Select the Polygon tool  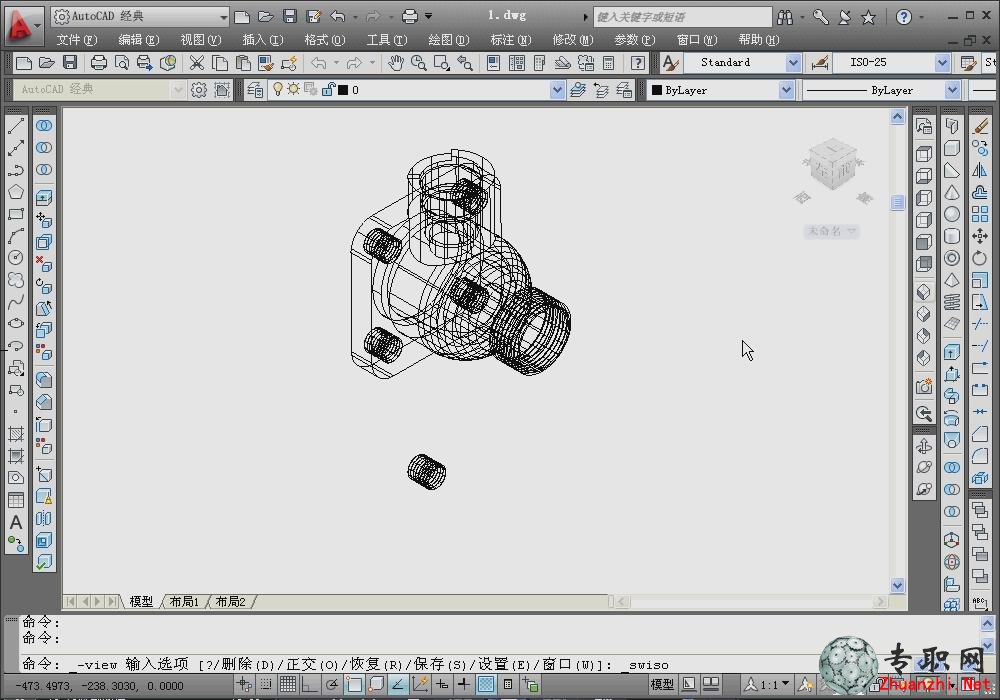(x=16, y=192)
